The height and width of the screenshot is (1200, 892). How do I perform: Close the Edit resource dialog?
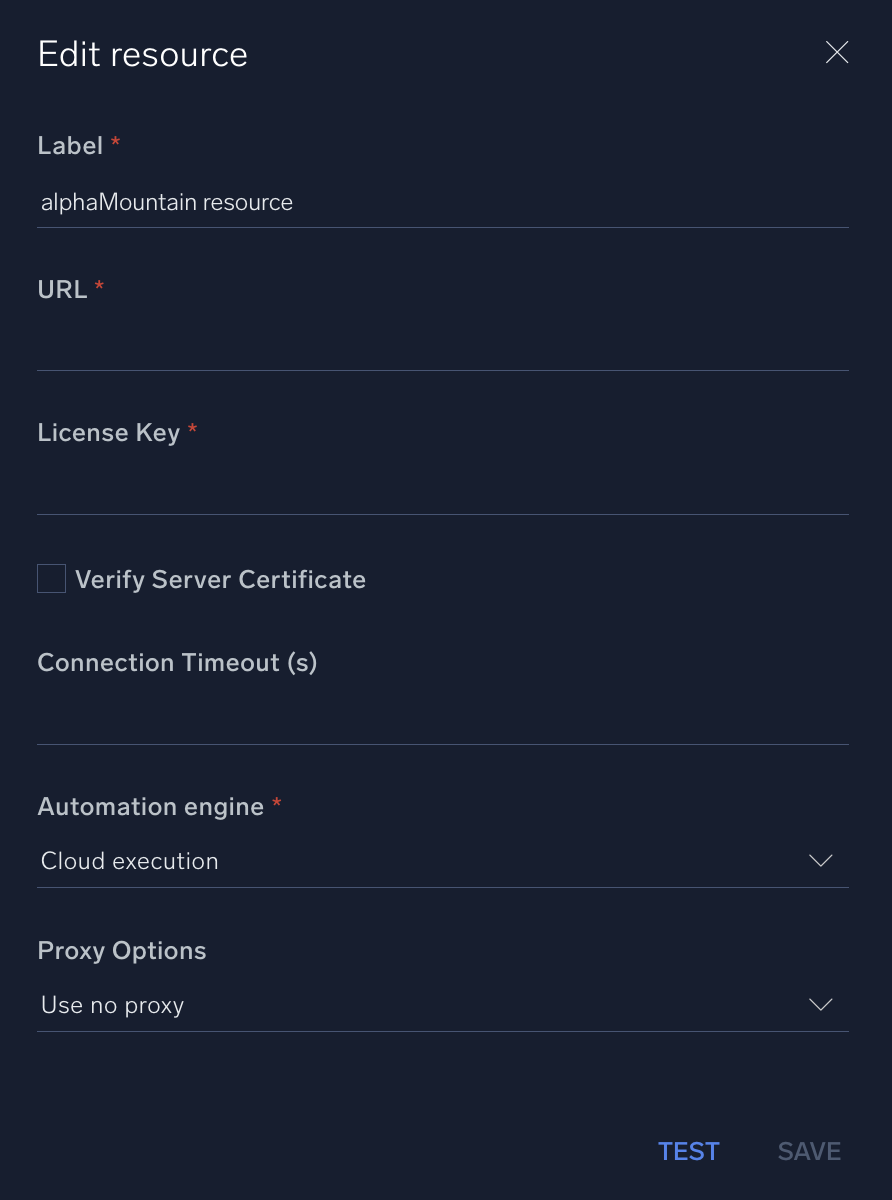point(837,53)
